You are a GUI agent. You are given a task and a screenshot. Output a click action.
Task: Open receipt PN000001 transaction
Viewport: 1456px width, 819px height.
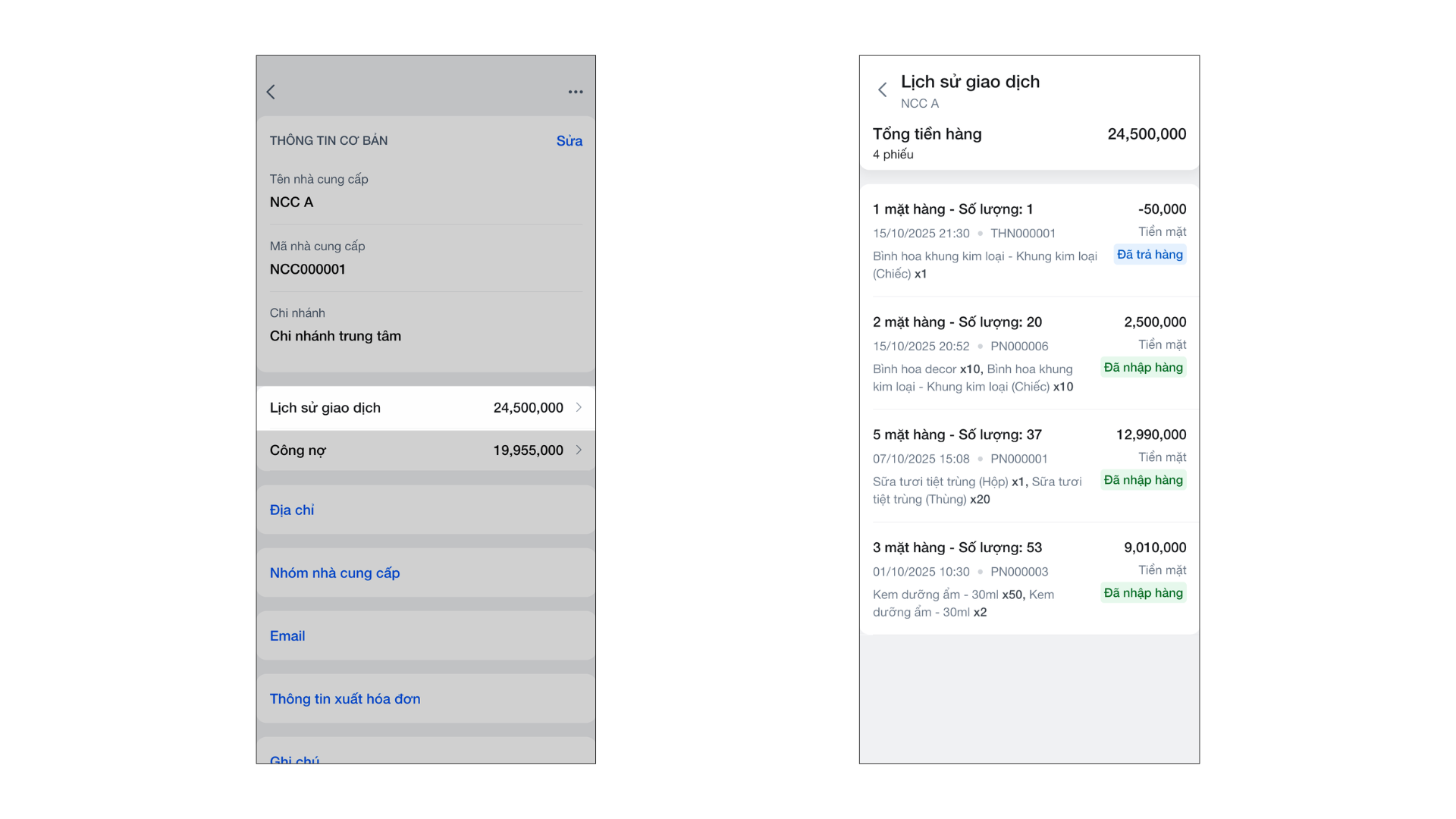pyautogui.click(x=986, y=466)
